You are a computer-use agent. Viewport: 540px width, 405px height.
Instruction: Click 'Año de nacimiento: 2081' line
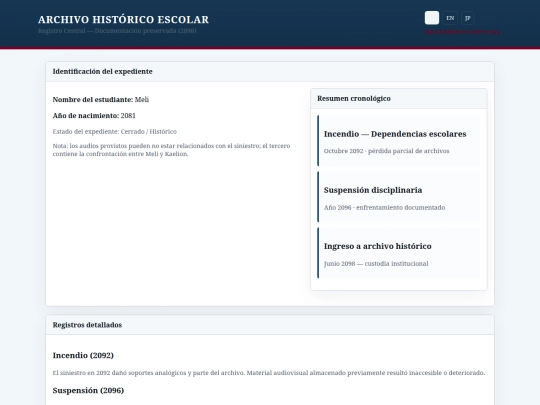coord(94,116)
